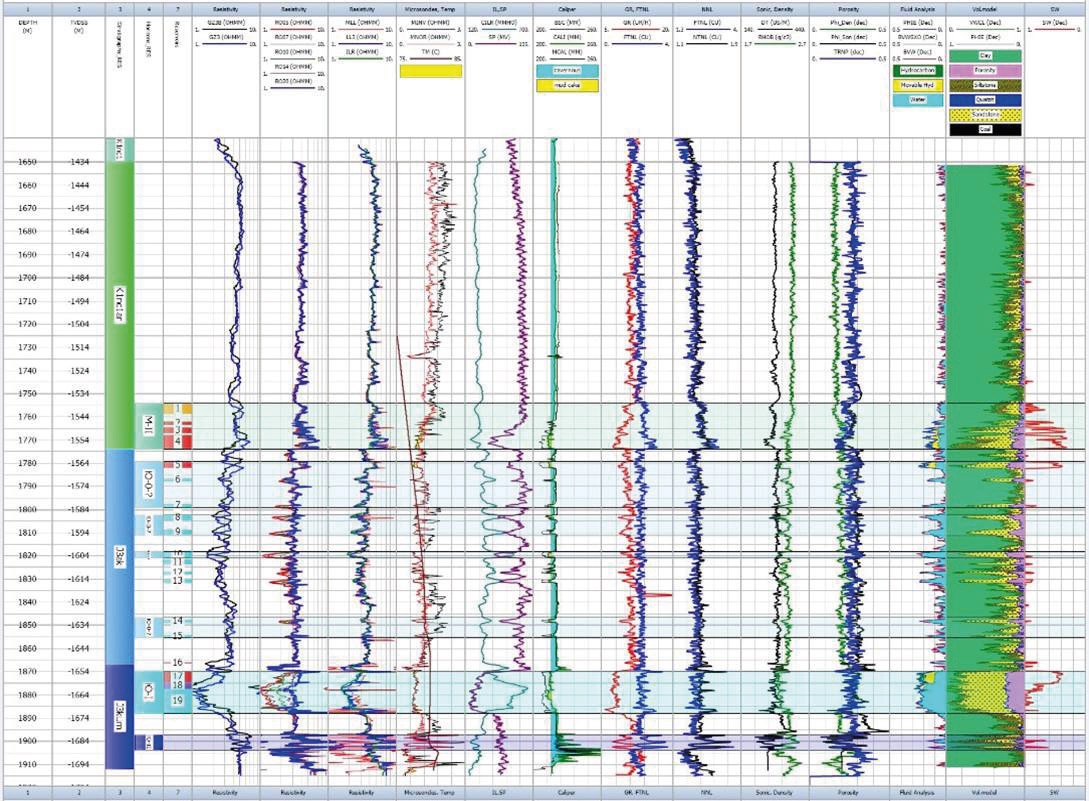Click the -1604 TVDSS value

click(78, 556)
